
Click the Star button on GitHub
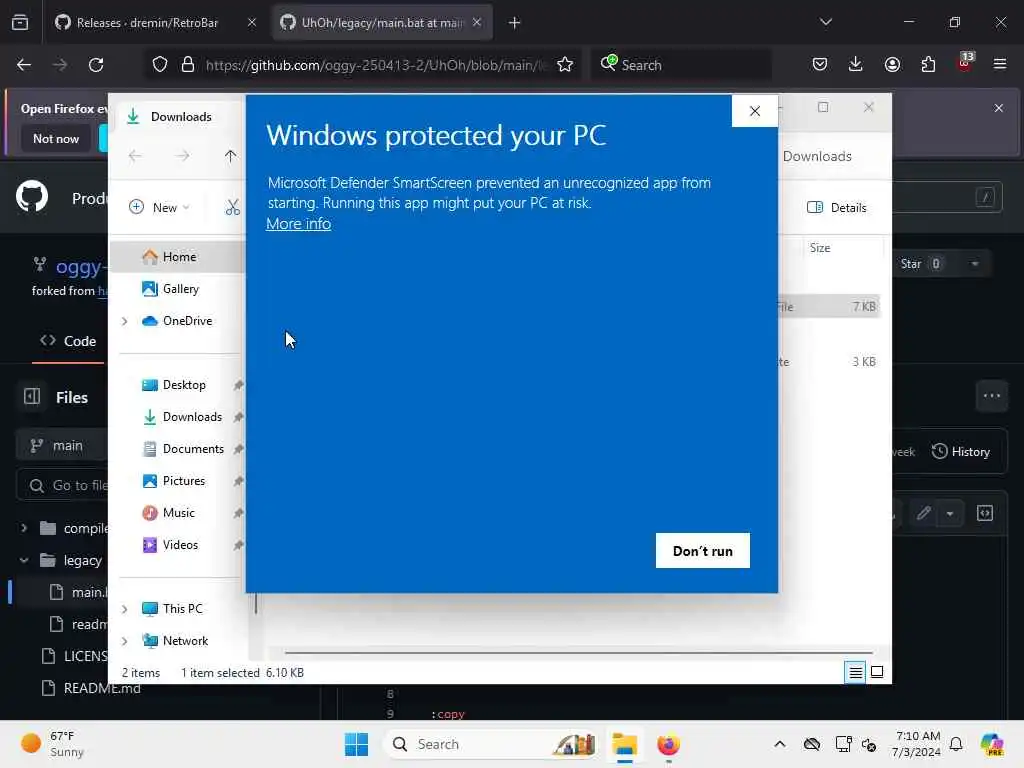921,264
